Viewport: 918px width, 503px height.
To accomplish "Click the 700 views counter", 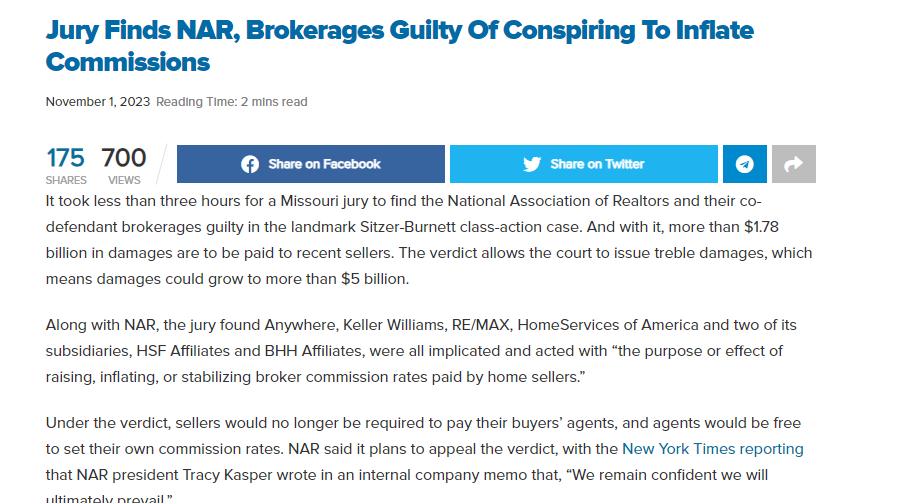I will [124, 158].
